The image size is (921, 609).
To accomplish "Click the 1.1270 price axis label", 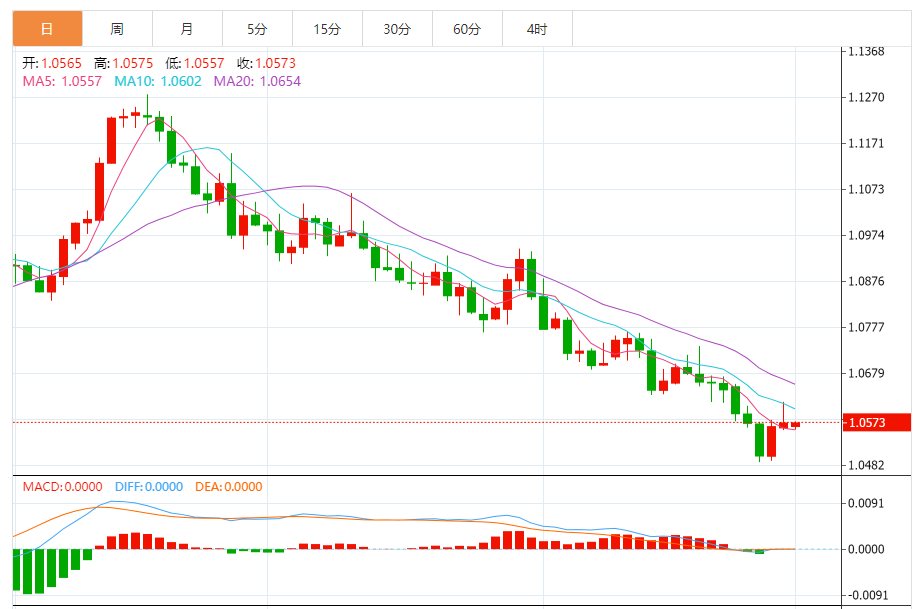I will 866,97.
